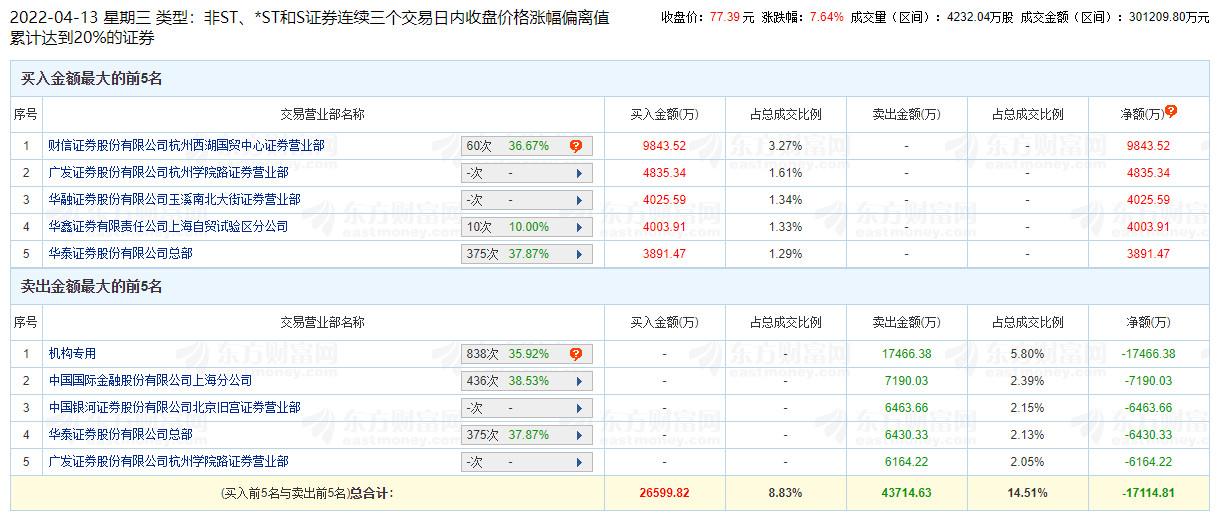The width and height of the screenshot is (1218, 519).
Task: Open 华泰证券总部 link in sell table
Action: 120,435
